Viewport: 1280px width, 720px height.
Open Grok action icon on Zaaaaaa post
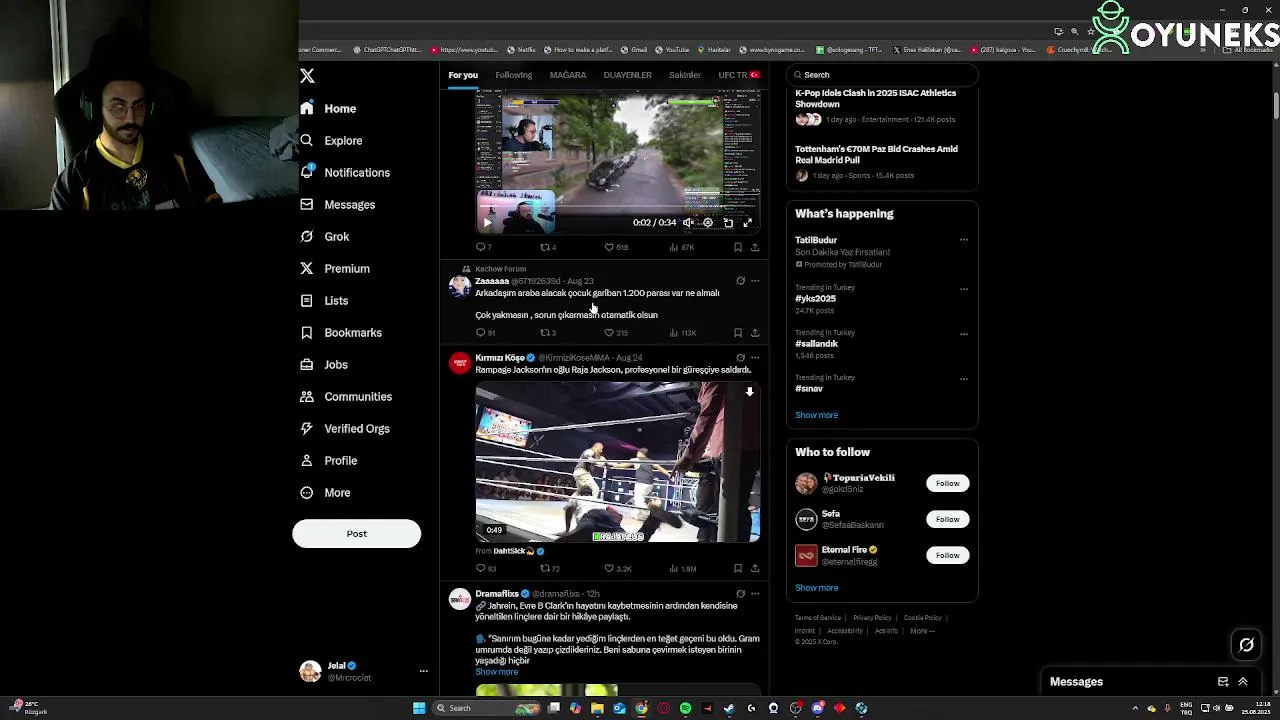point(740,281)
